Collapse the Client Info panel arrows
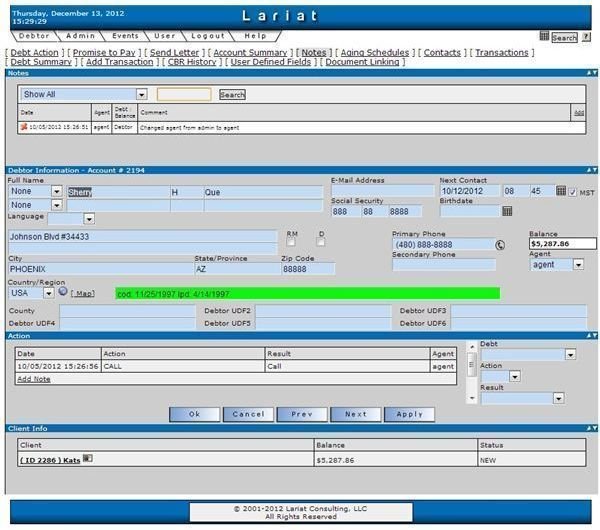 (x=592, y=429)
